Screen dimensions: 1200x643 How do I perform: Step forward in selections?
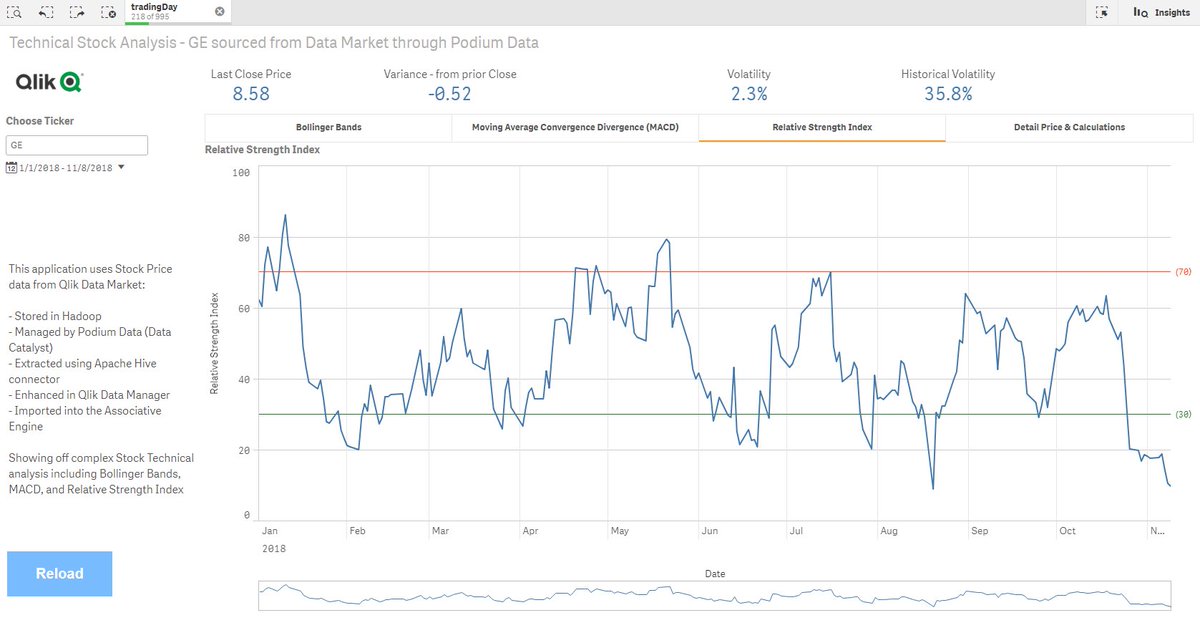(x=77, y=13)
